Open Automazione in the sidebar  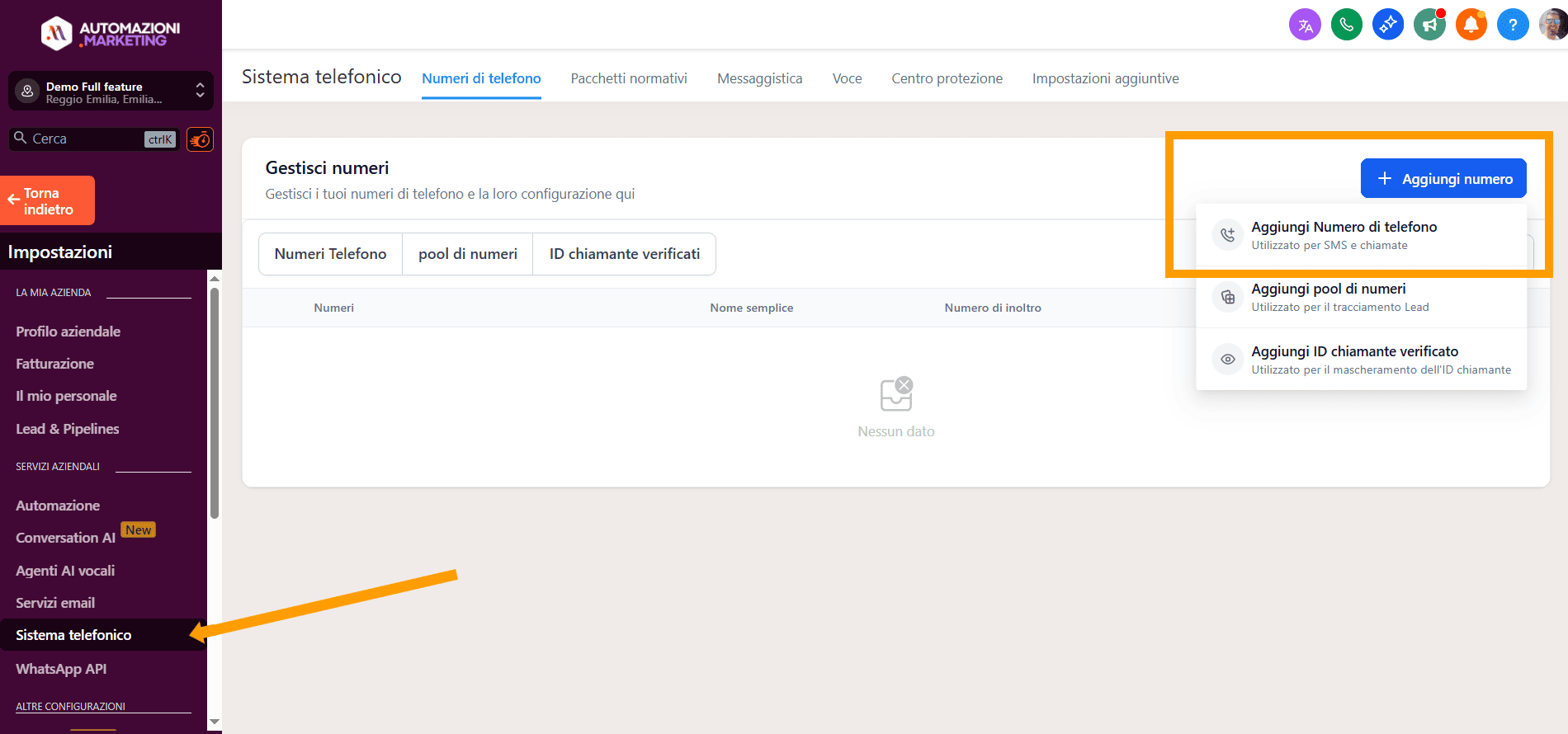(58, 506)
